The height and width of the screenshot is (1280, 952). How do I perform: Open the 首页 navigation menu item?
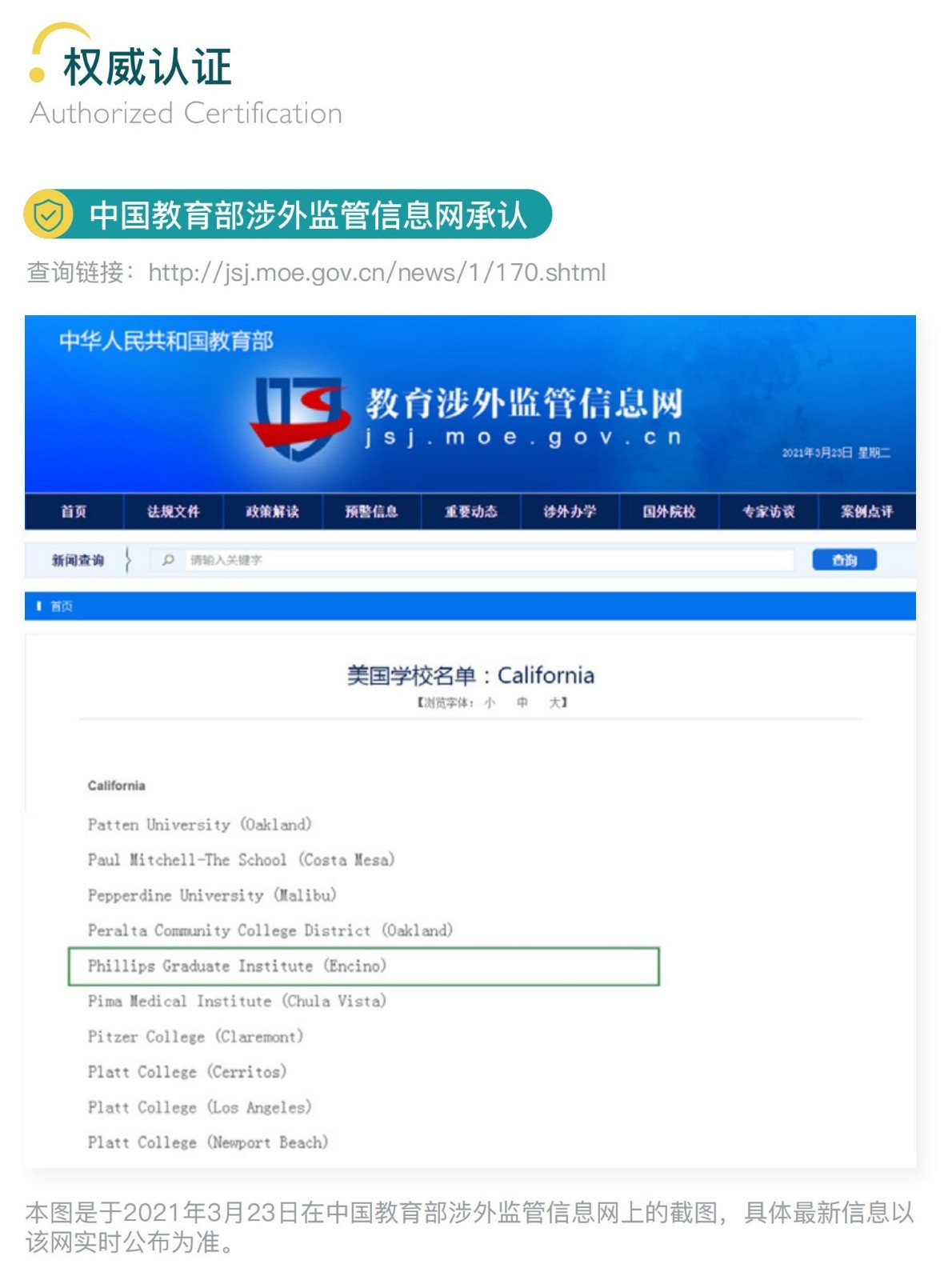pos(74,511)
